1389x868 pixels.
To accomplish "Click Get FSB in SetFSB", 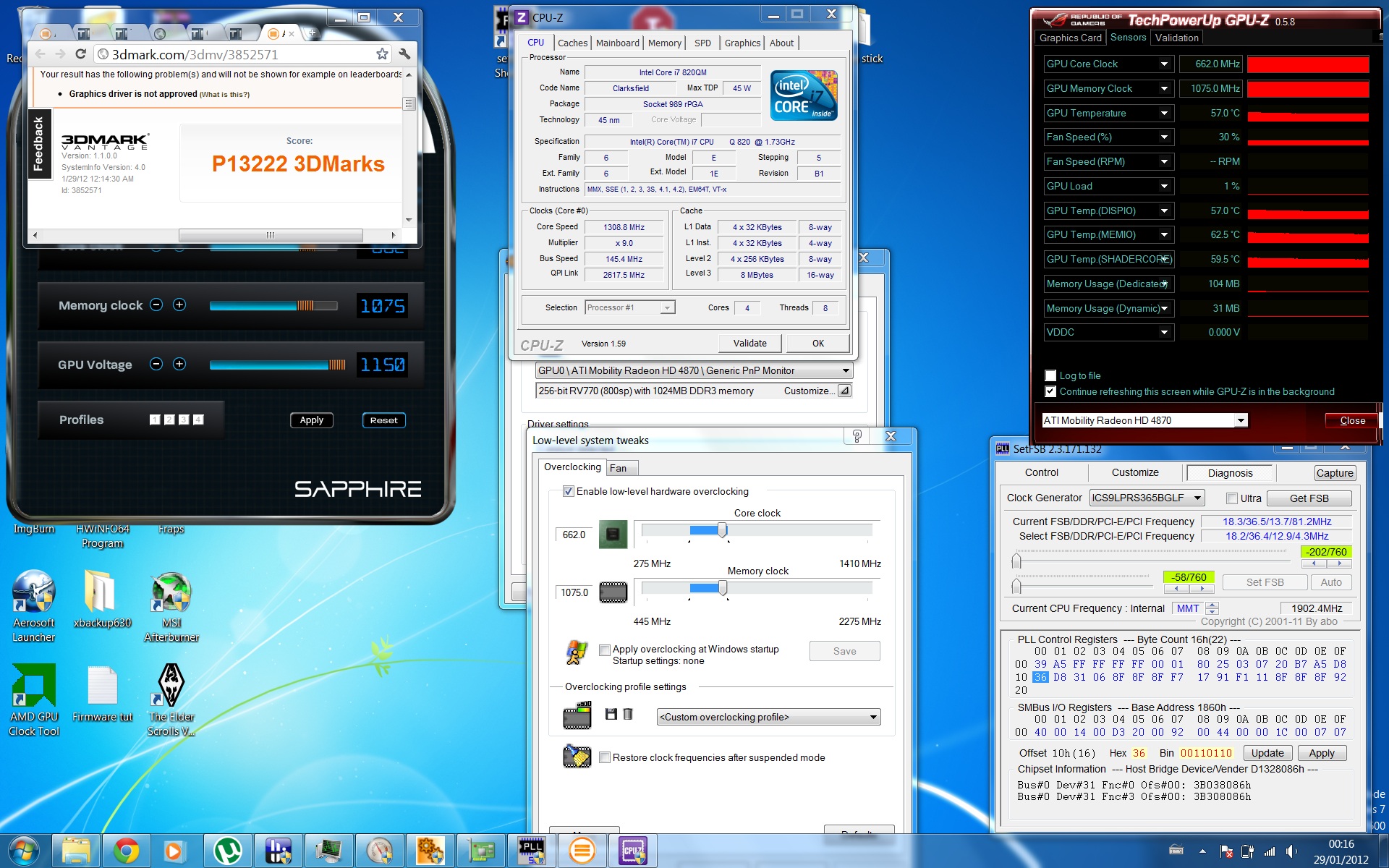I will [1309, 498].
